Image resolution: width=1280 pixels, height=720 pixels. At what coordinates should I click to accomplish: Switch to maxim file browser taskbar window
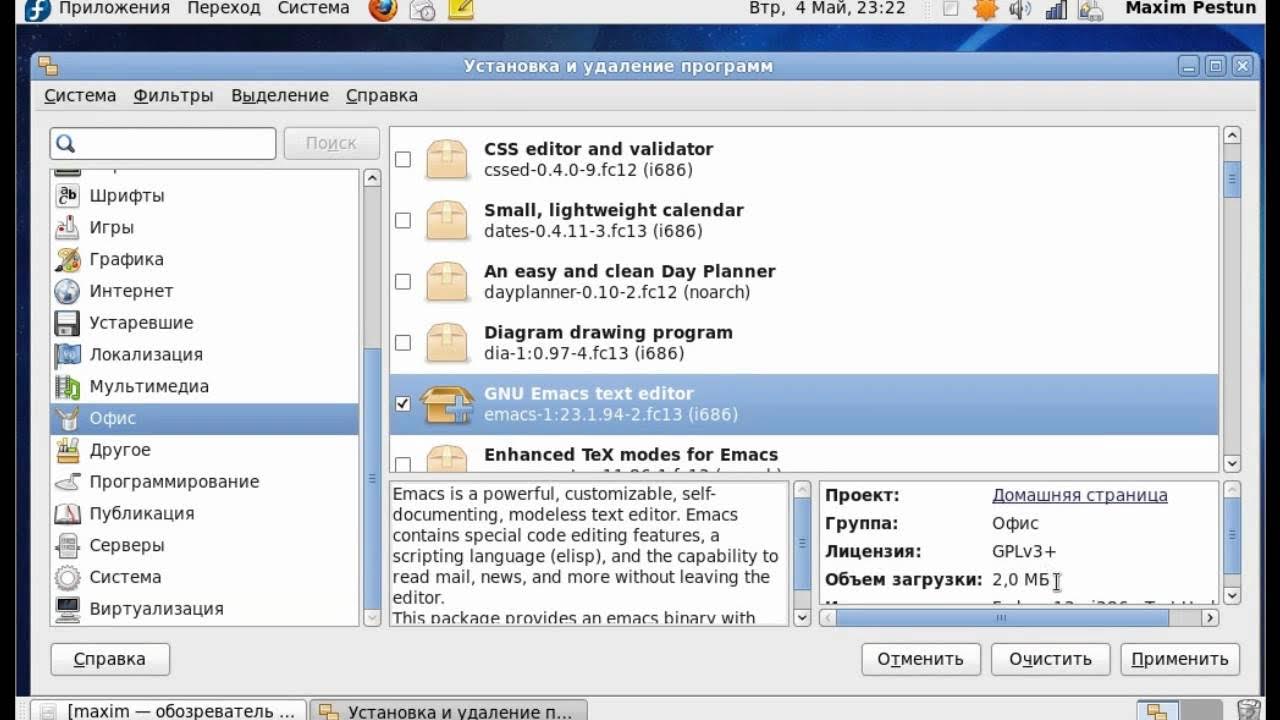pos(169,710)
